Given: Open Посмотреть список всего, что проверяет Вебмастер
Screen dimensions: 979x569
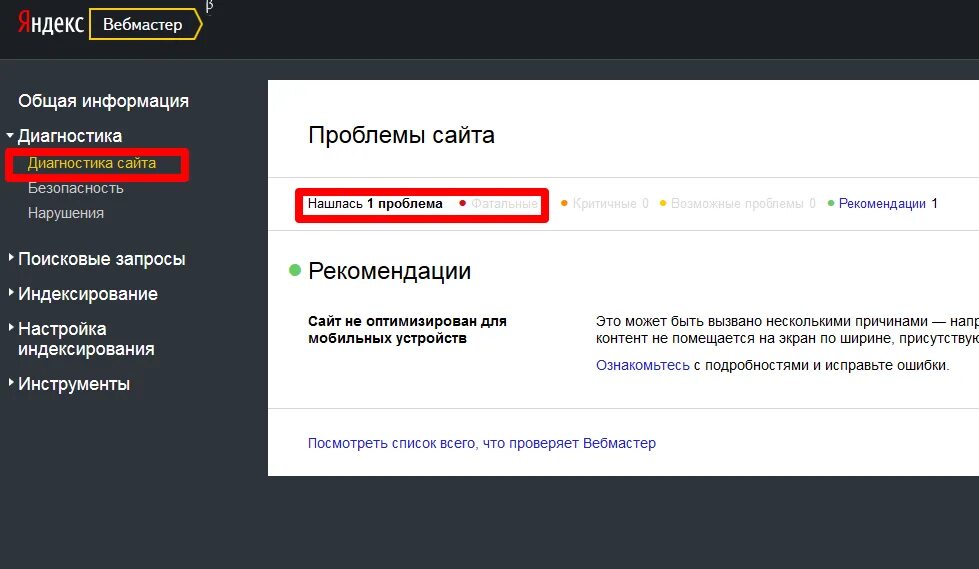Looking at the screenshot, I should pyautogui.click(x=481, y=443).
